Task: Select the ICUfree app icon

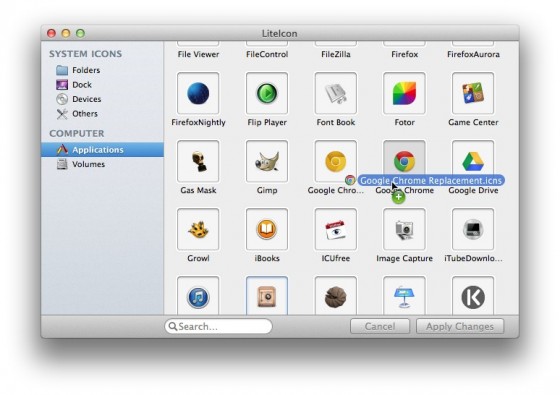Action: (336, 229)
